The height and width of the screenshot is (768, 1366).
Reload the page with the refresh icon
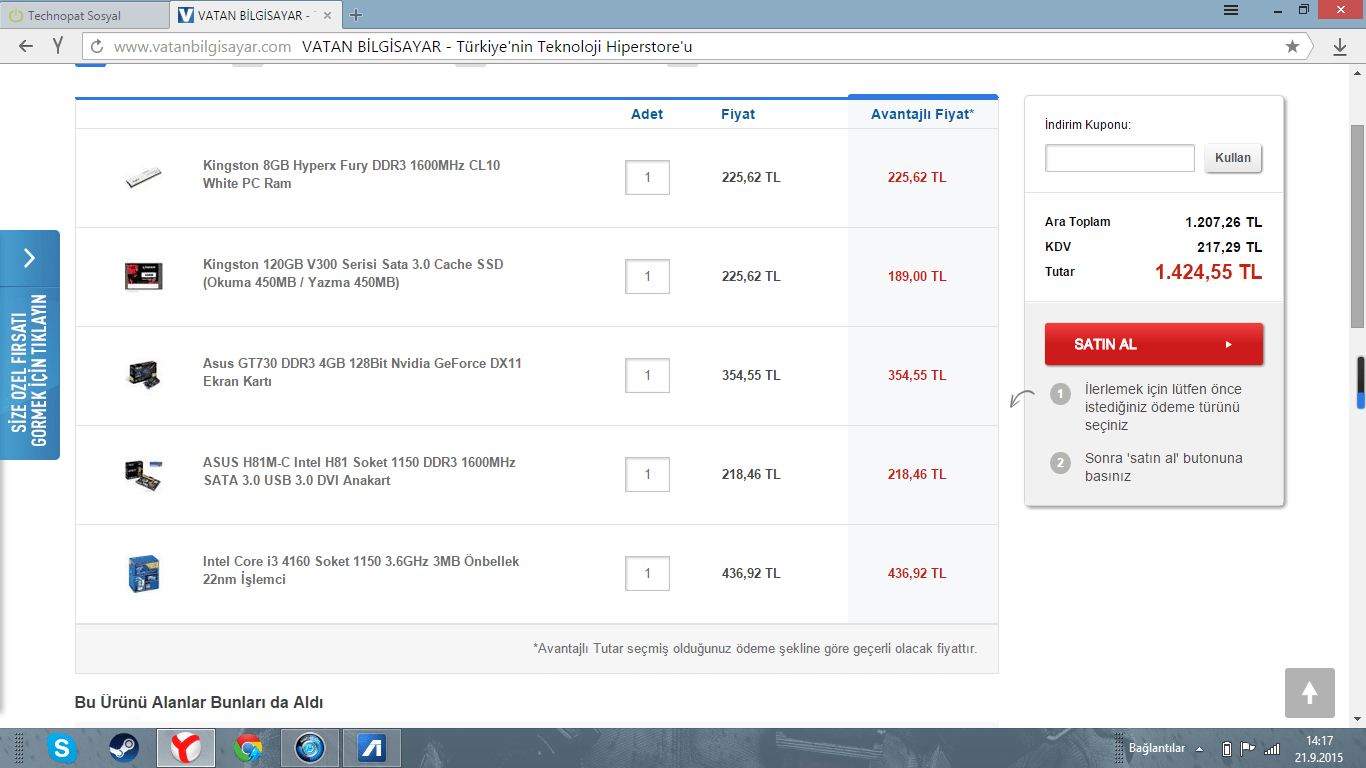click(97, 46)
